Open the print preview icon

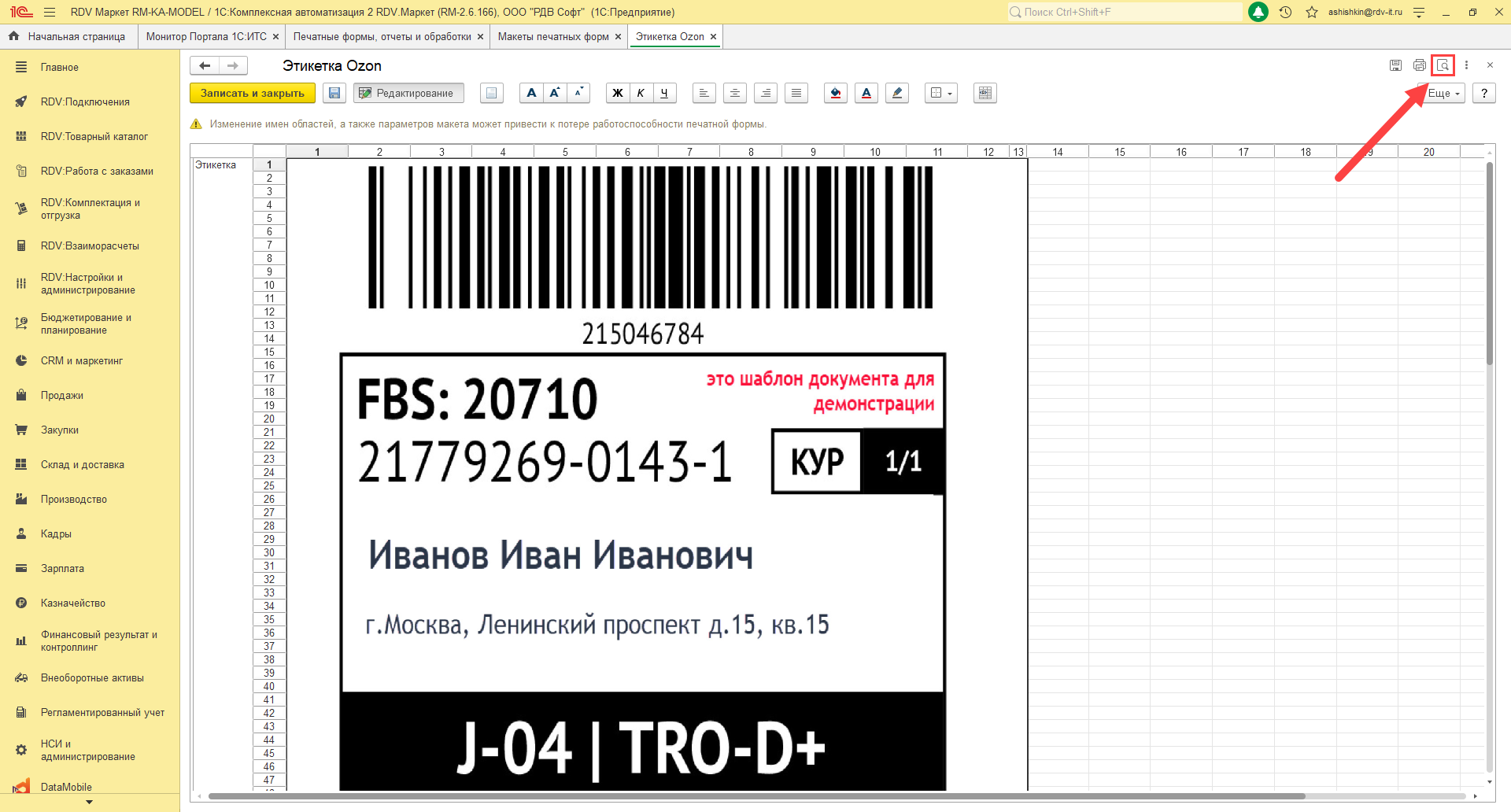[x=1443, y=65]
